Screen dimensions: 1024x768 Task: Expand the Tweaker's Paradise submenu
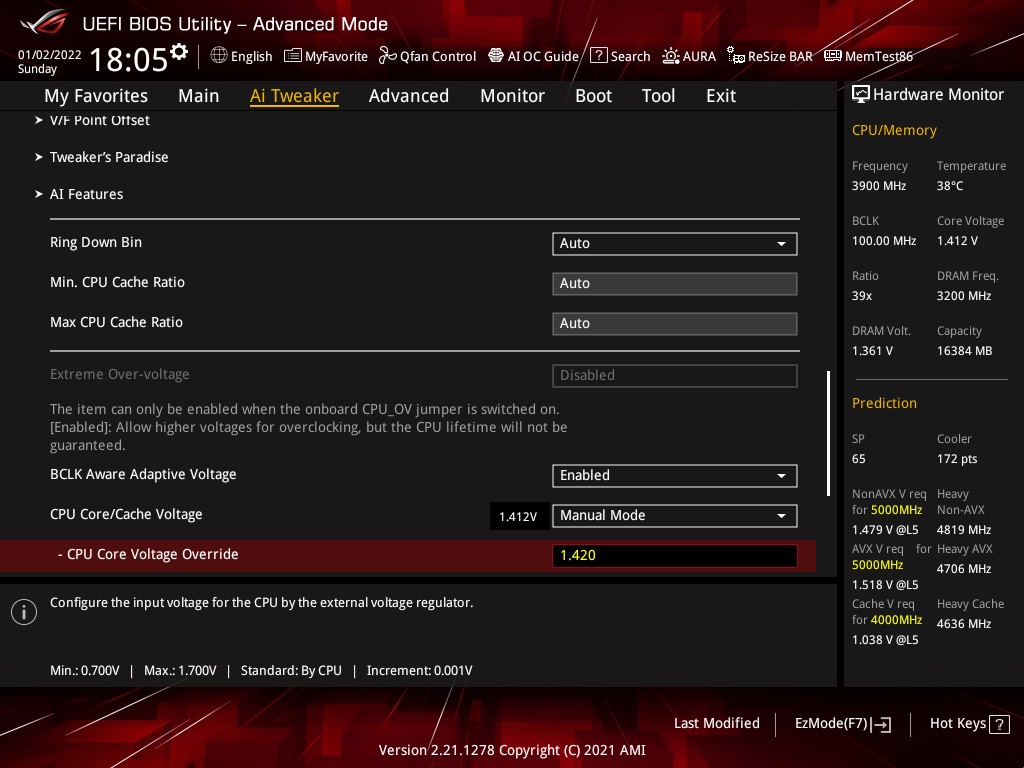[108, 157]
